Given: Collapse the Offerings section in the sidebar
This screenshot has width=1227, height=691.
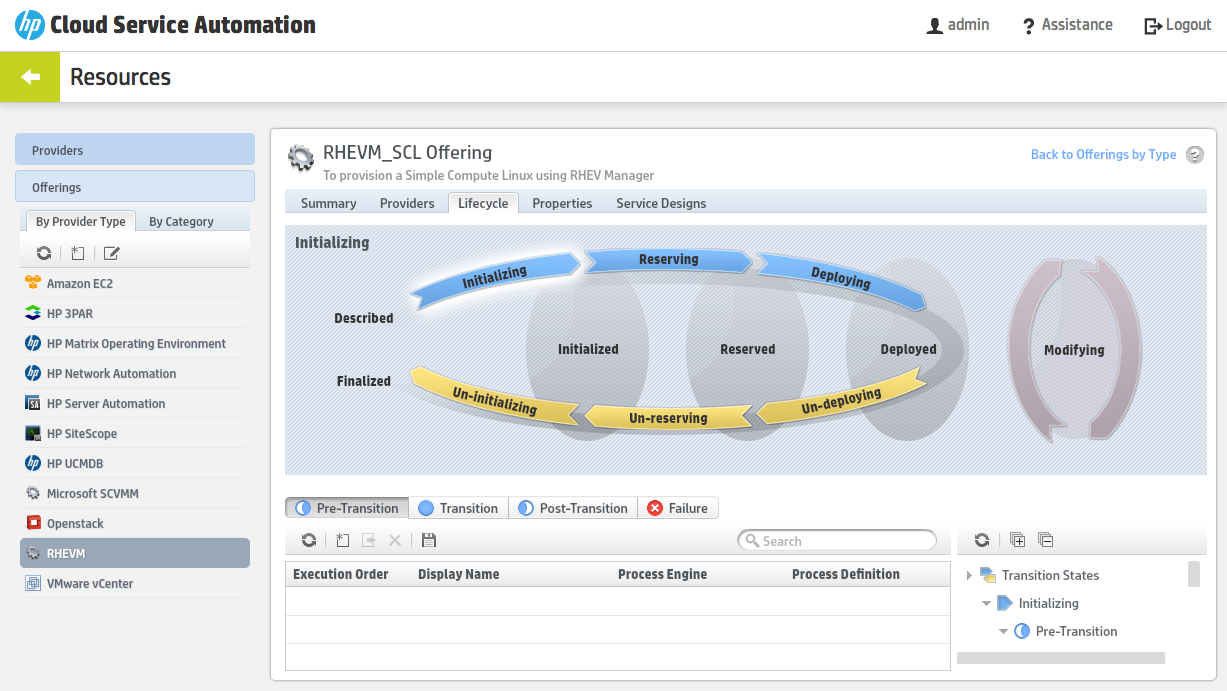Looking at the screenshot, I should (135, 187).
